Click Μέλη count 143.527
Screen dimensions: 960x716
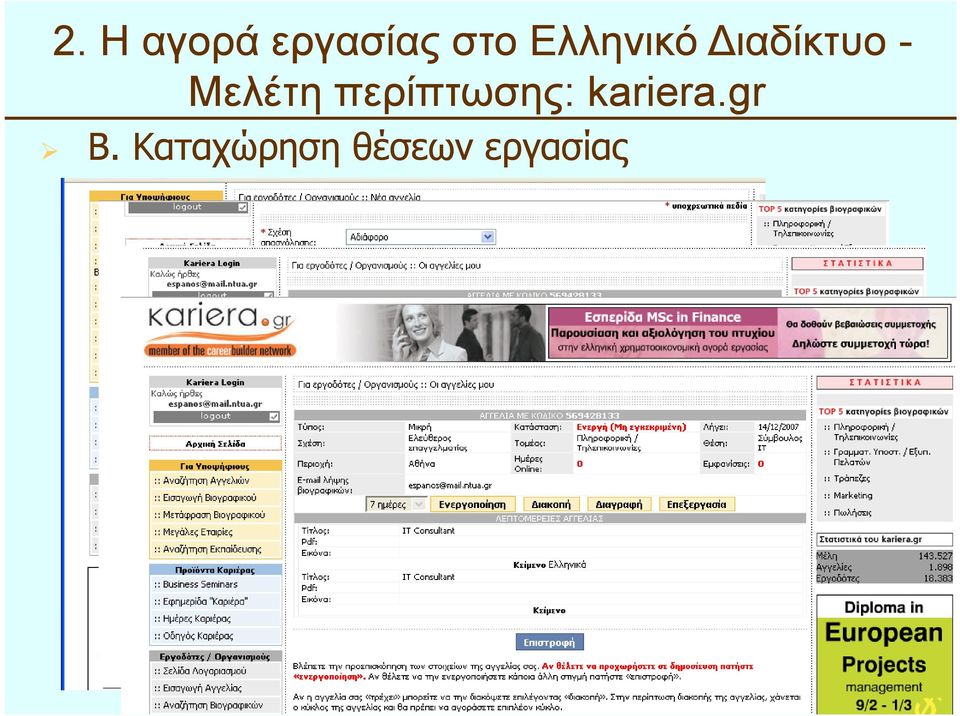pos(936,556)
